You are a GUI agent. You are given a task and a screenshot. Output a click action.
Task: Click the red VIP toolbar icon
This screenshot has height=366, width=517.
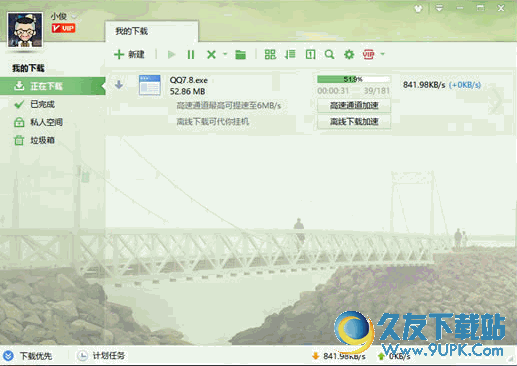point(369,54)
